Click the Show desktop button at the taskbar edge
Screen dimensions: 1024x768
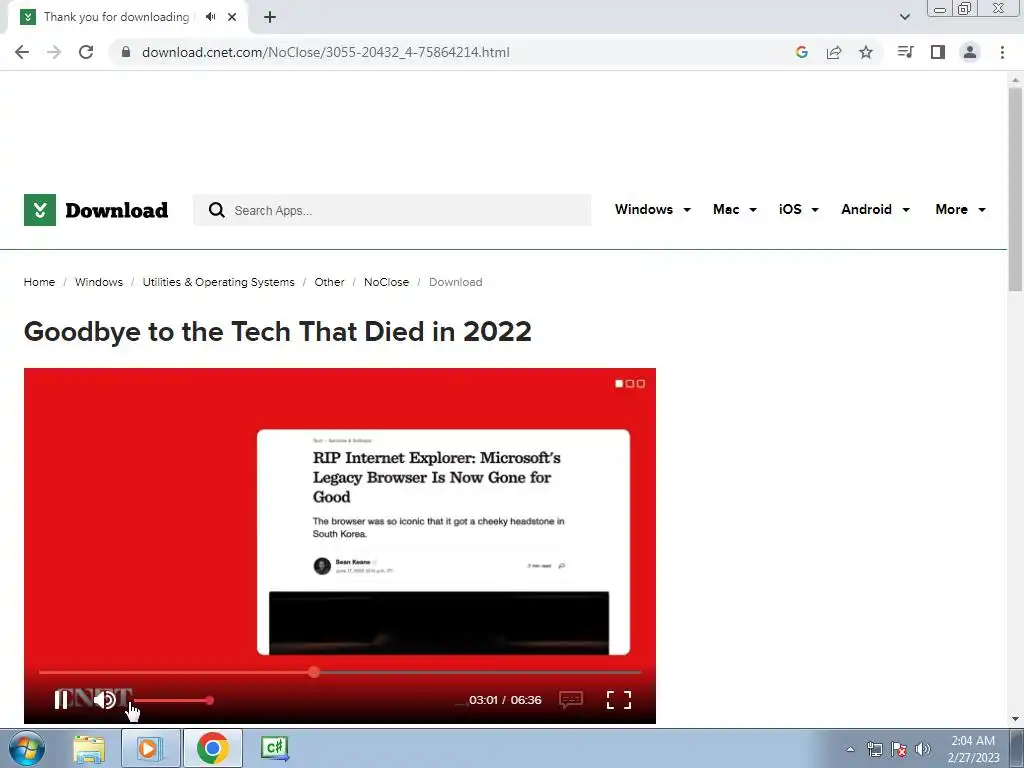tap(1018, 748)
